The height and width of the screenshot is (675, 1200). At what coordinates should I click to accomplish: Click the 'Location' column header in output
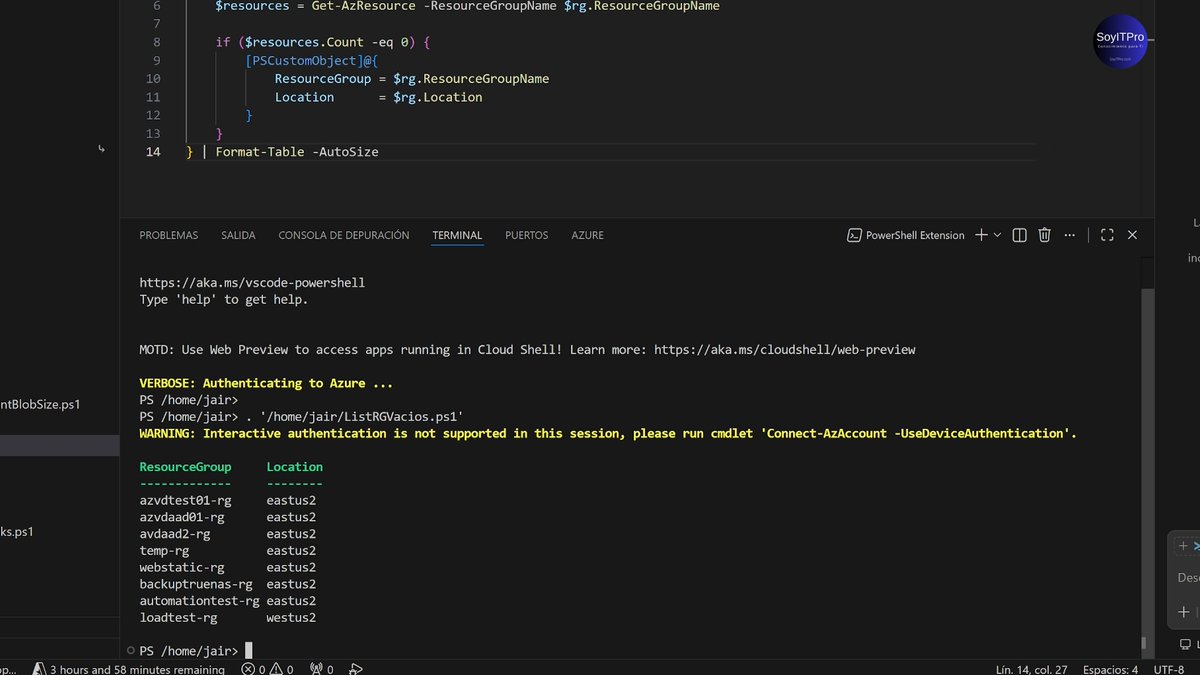(x=295, y=467)
